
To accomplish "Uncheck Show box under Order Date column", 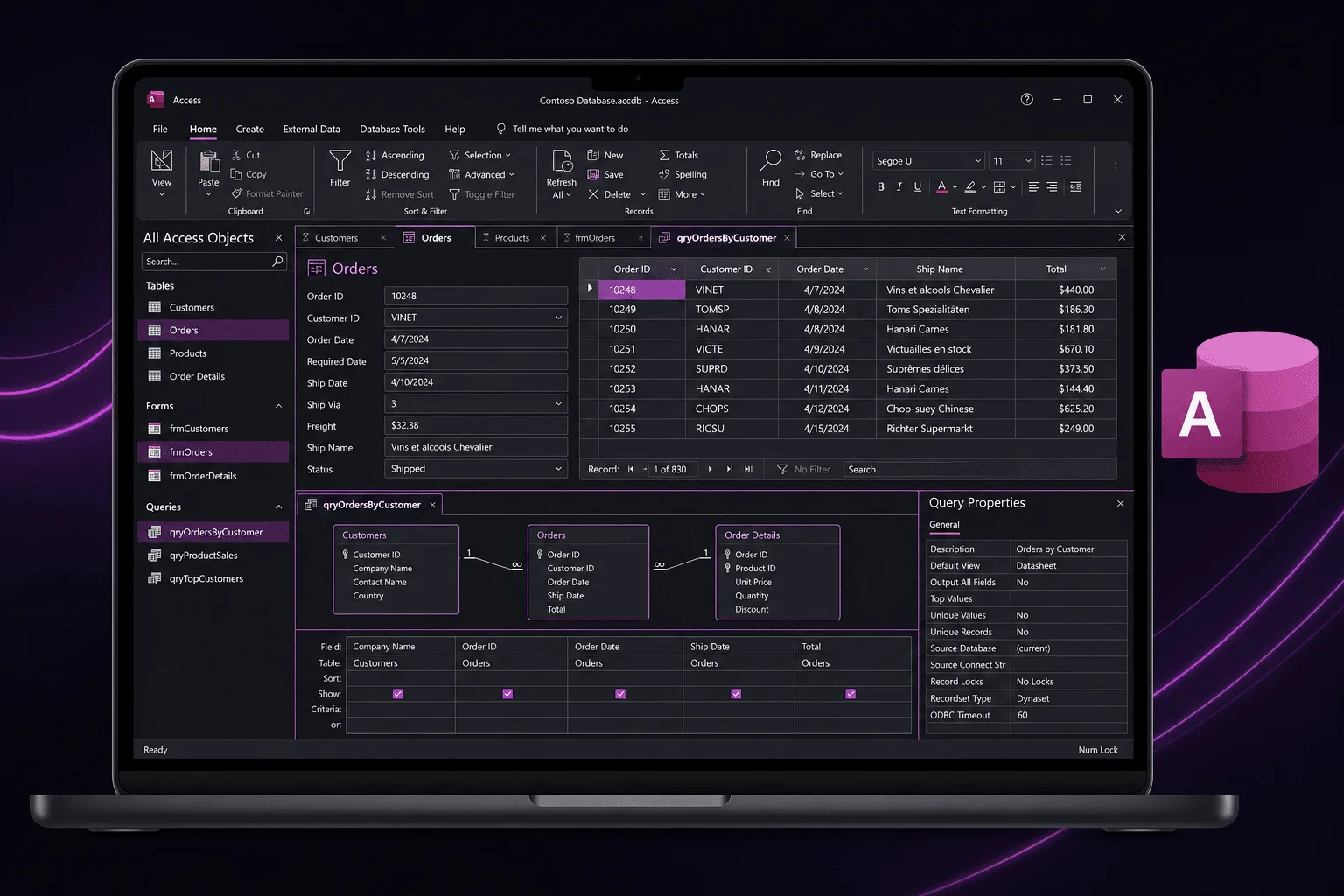I will 620,694.
